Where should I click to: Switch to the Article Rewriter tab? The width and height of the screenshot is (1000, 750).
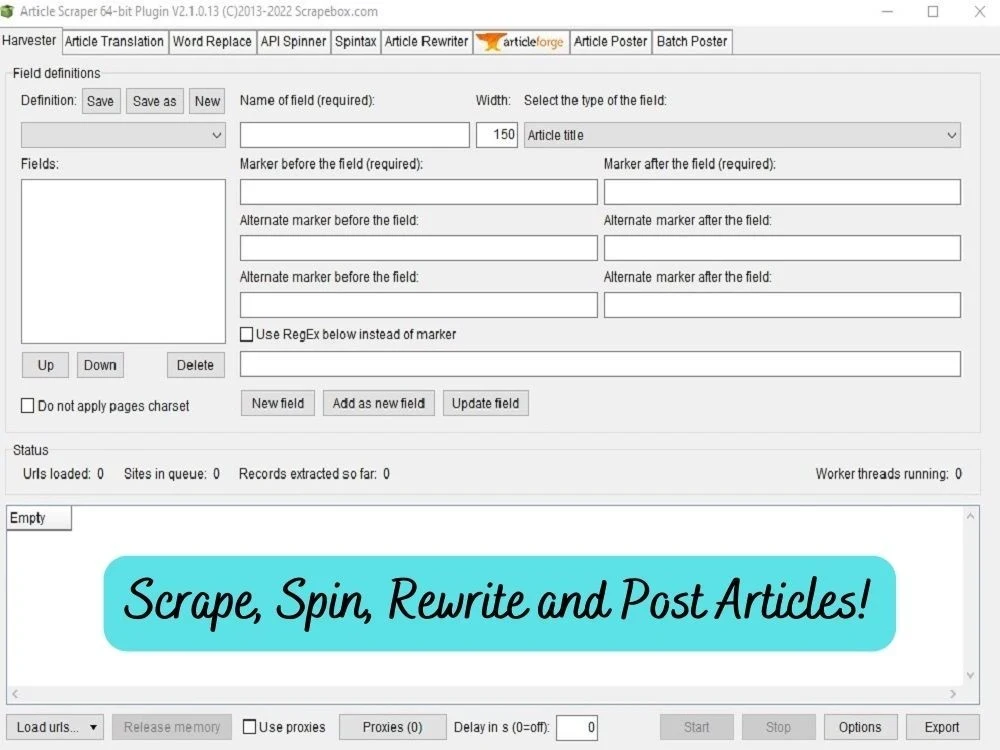426,42
